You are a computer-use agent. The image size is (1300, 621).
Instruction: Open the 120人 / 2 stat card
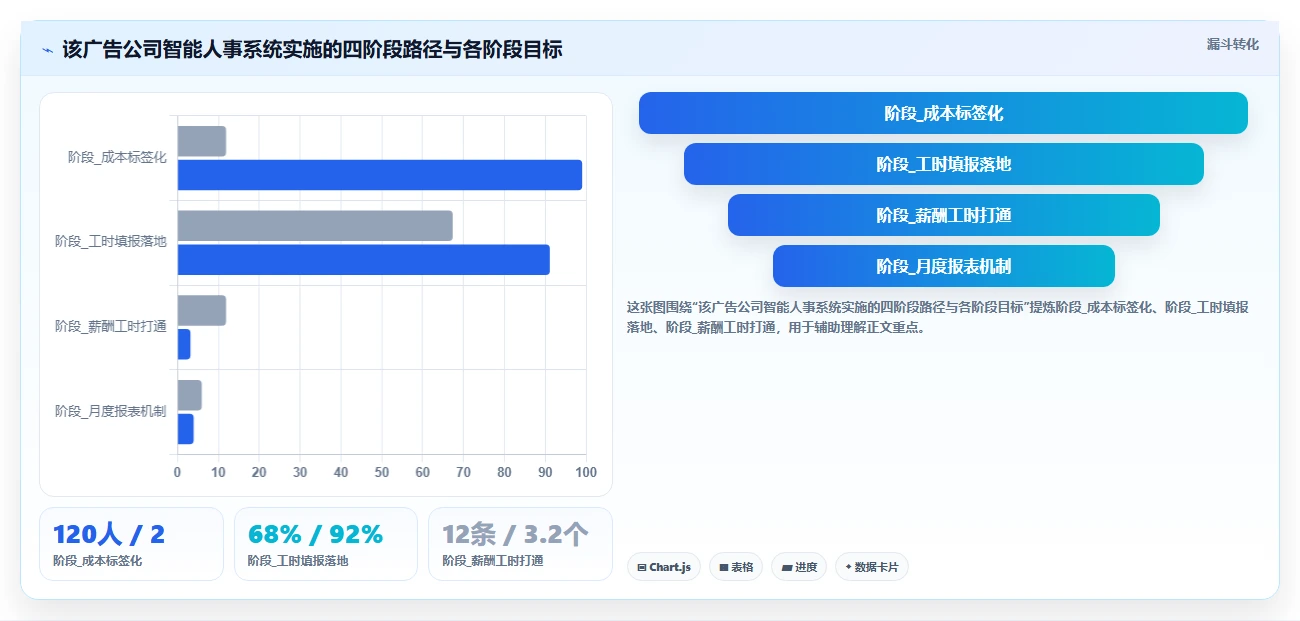tap(131, 544)
